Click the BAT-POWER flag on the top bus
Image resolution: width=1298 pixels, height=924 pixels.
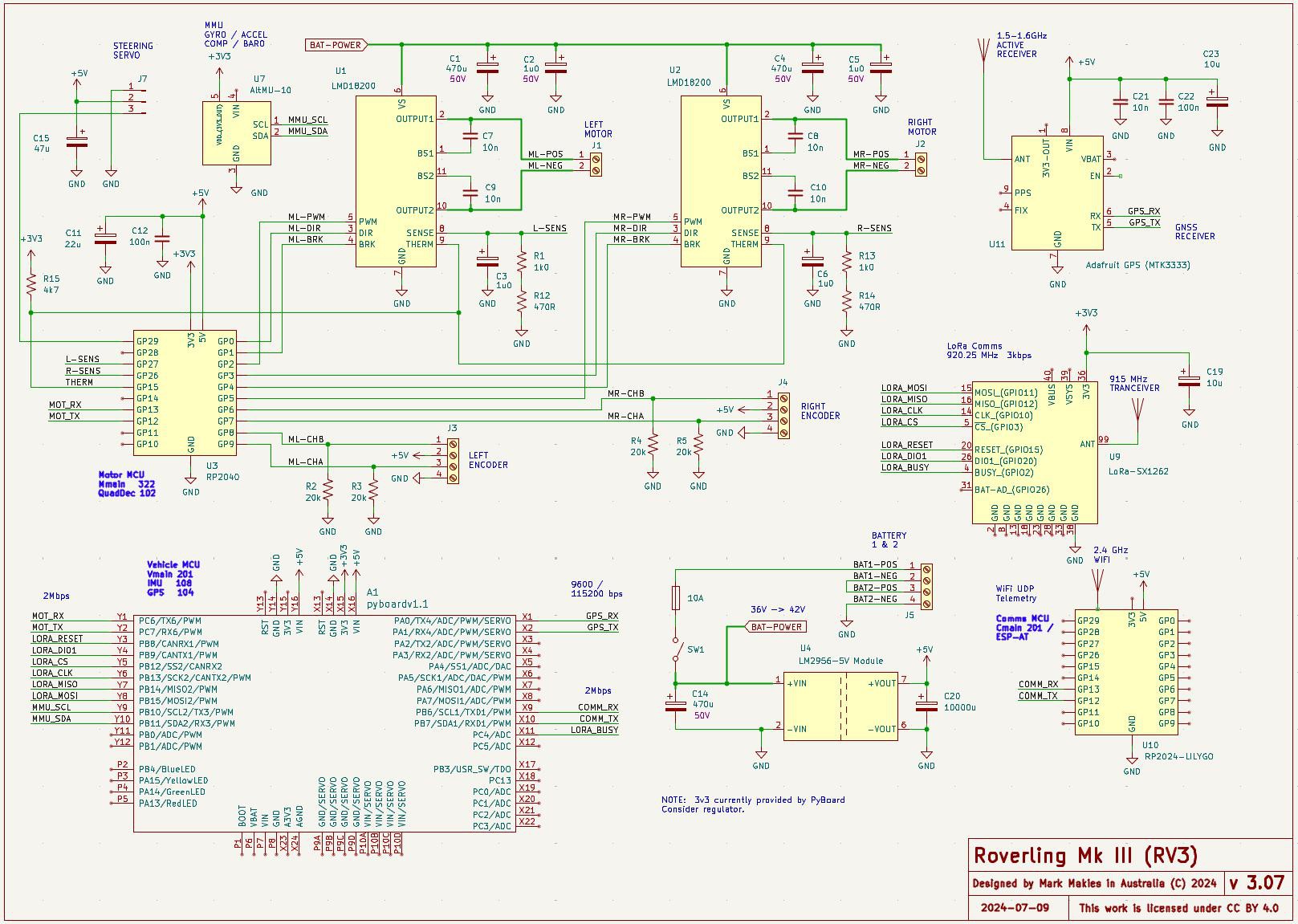[336, 45]
